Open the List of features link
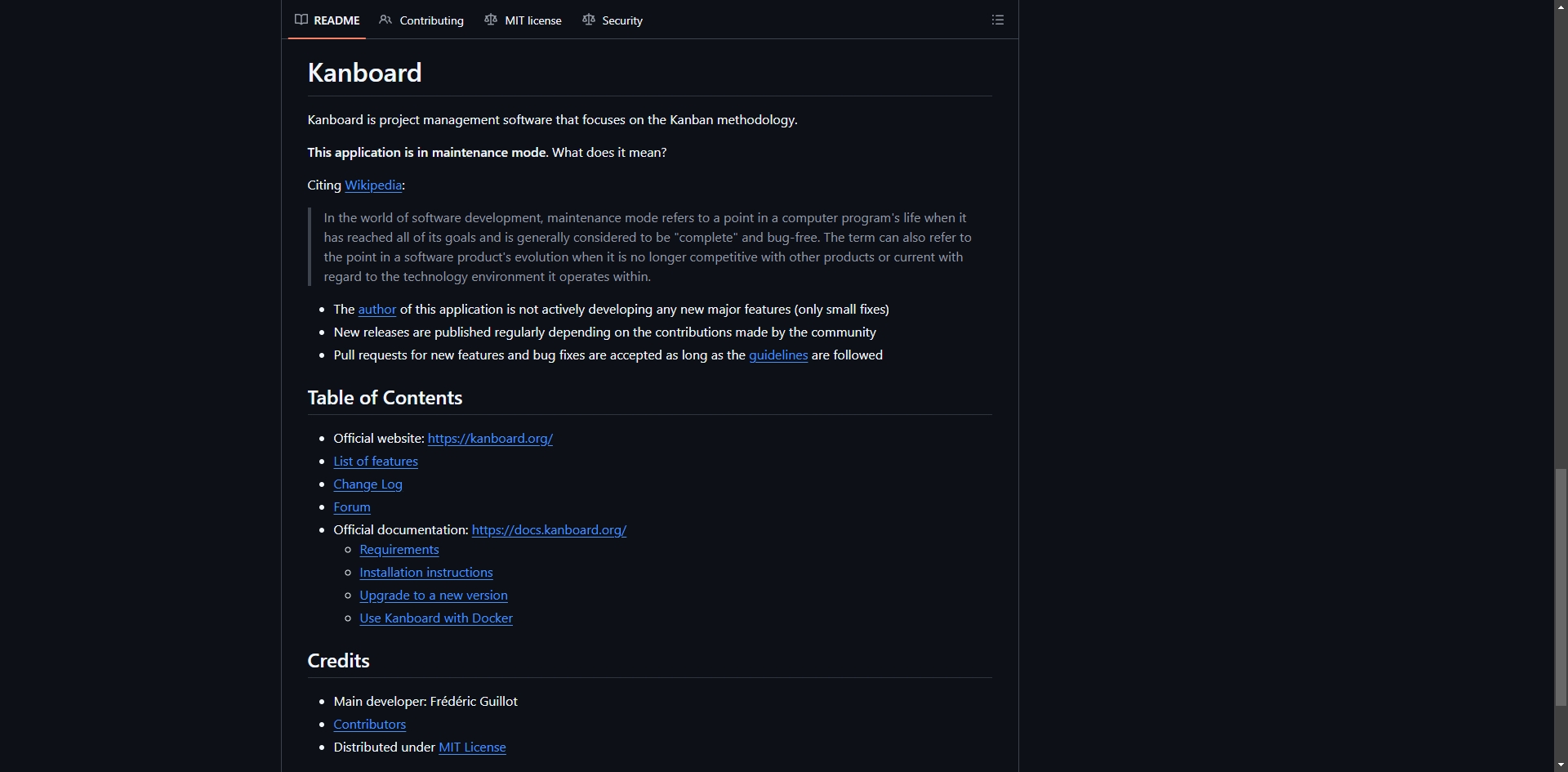1568x772 pixels. tap(376, 462)
